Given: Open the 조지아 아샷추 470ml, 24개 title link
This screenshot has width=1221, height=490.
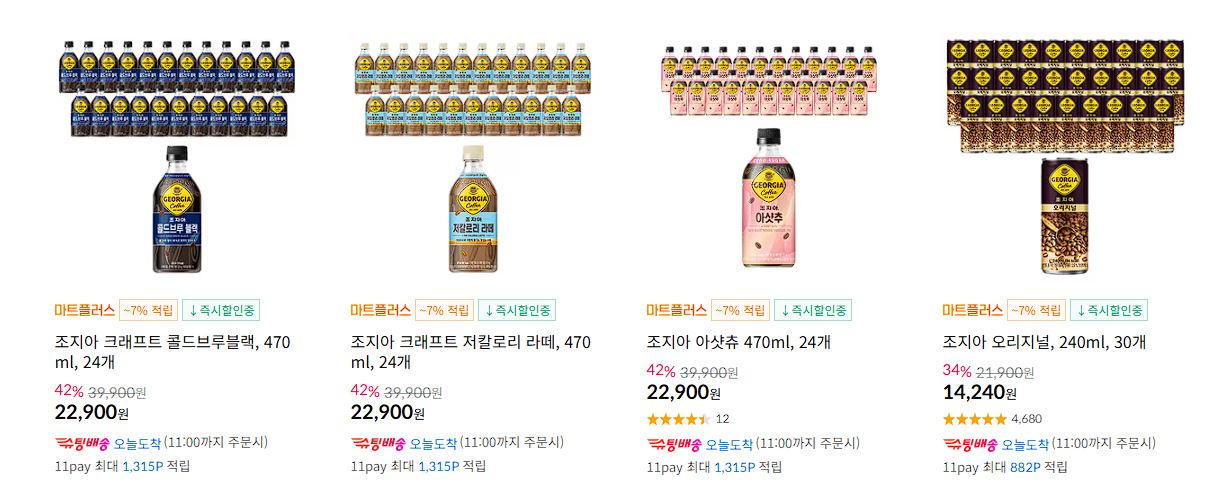Looking at the screenshot, I should coord(739,343).
